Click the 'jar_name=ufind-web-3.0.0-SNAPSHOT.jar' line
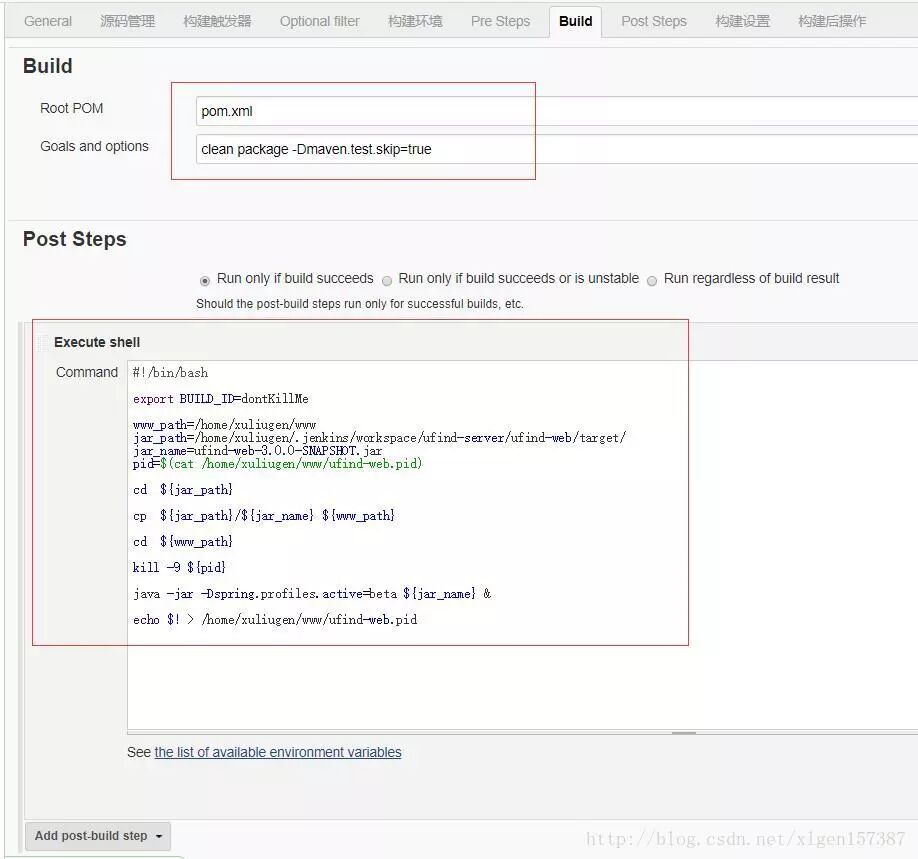 tap(258, 451)
